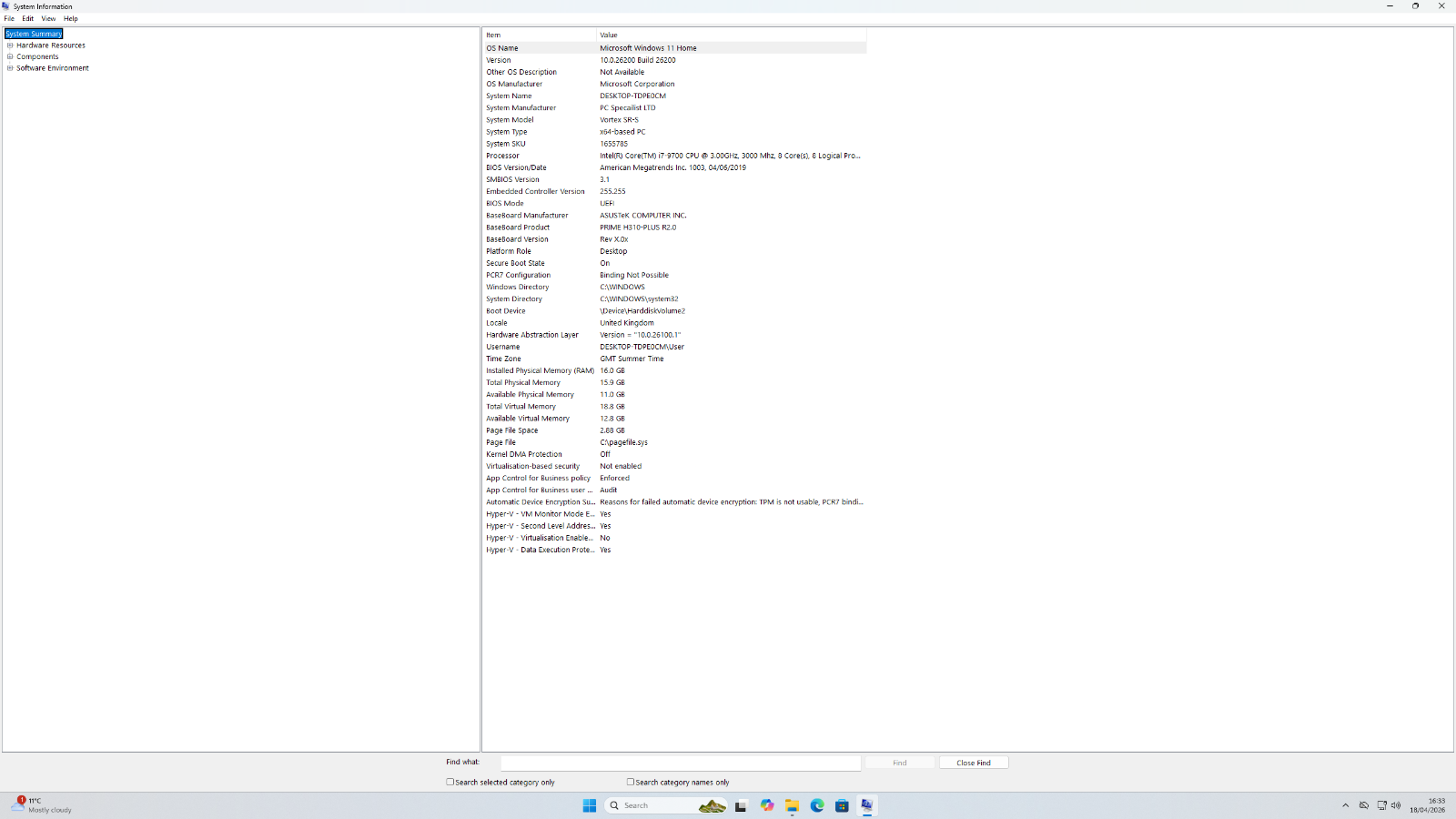Click the Find button

coord(900,763)
